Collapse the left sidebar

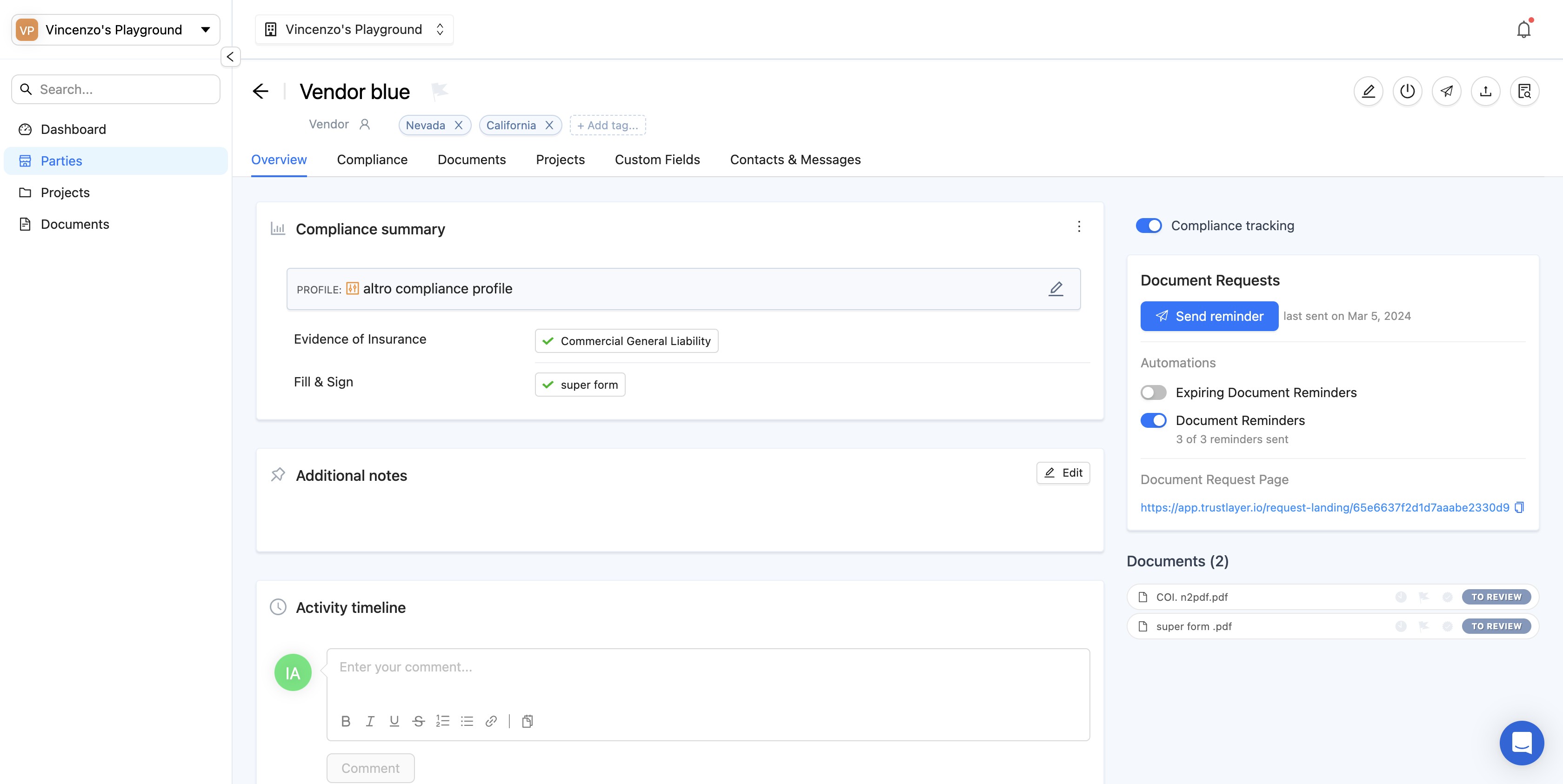pos(230,57)
